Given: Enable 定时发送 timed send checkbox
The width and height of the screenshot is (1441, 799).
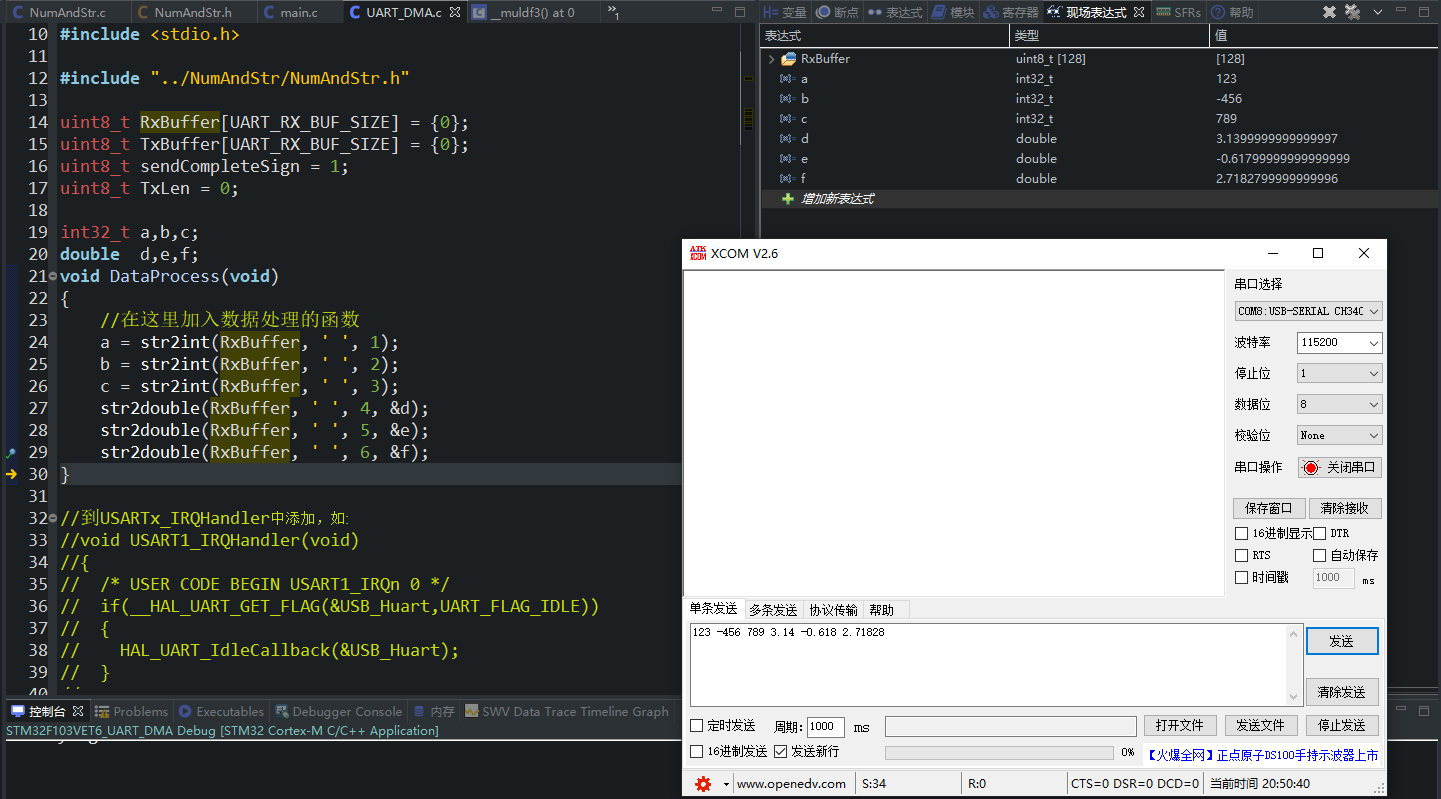Looking at the screenshot, I should point(697,726).
